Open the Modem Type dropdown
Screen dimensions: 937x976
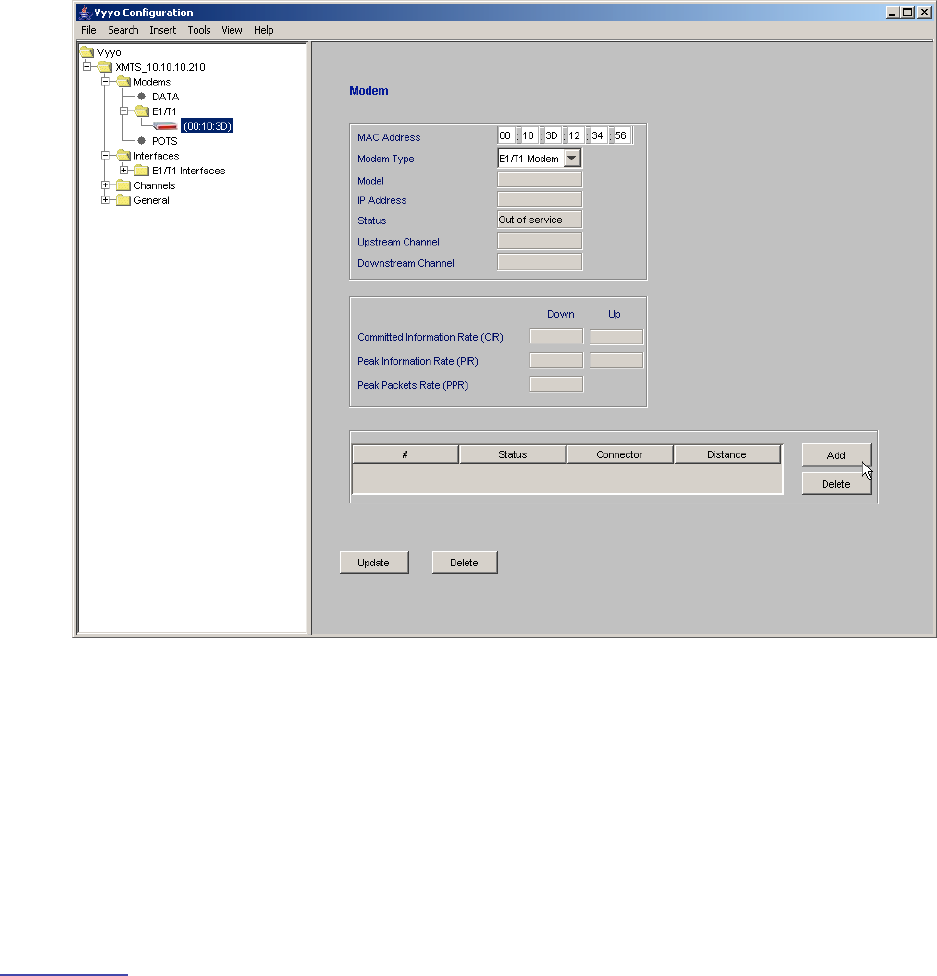(x=572, y=158)
